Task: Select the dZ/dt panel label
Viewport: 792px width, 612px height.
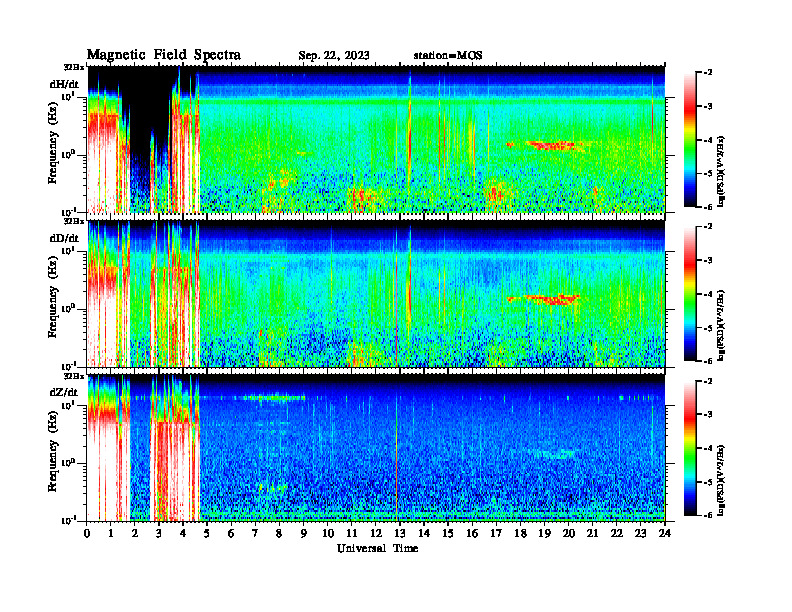Action: pos(64,392)
